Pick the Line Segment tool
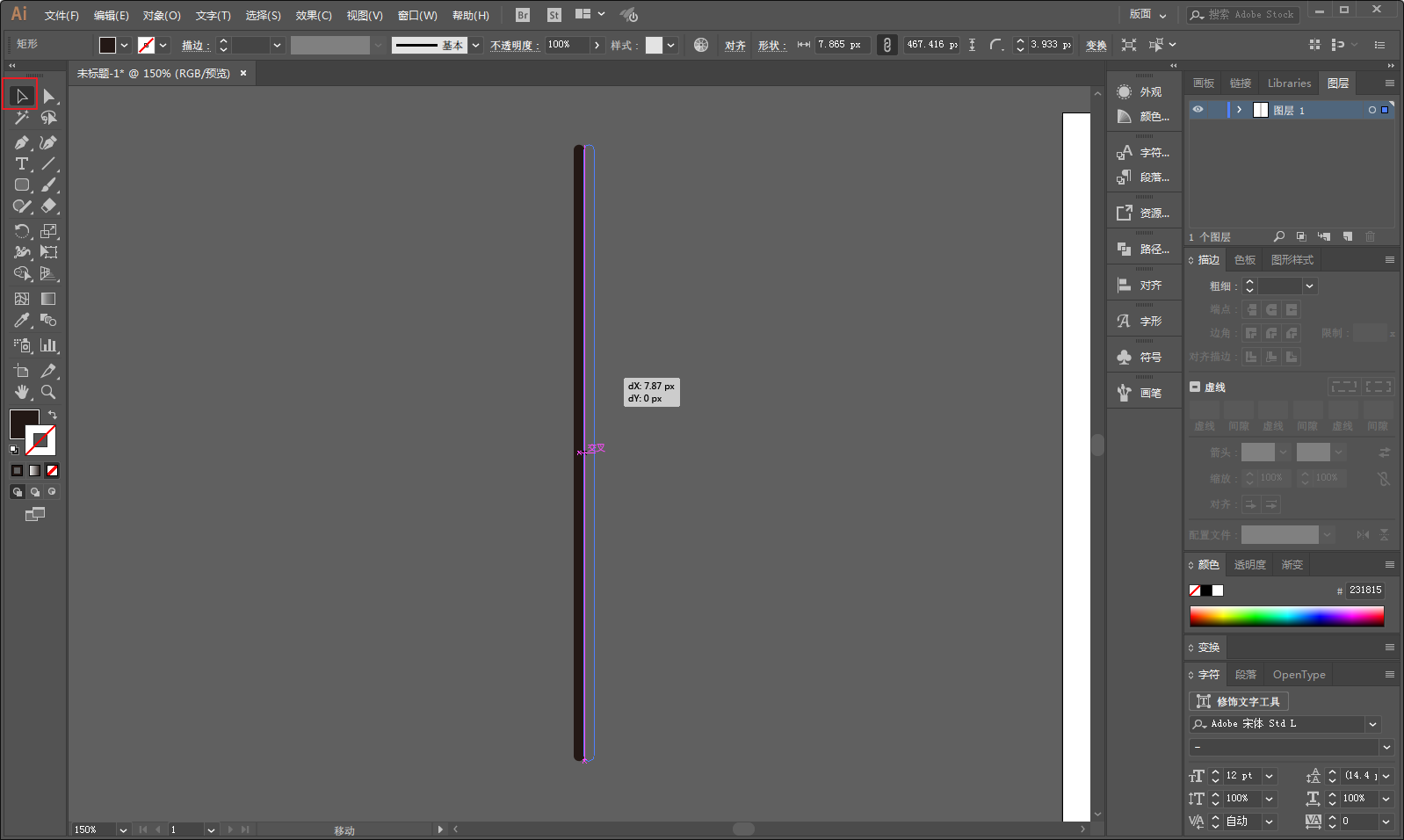 (48, 164)
